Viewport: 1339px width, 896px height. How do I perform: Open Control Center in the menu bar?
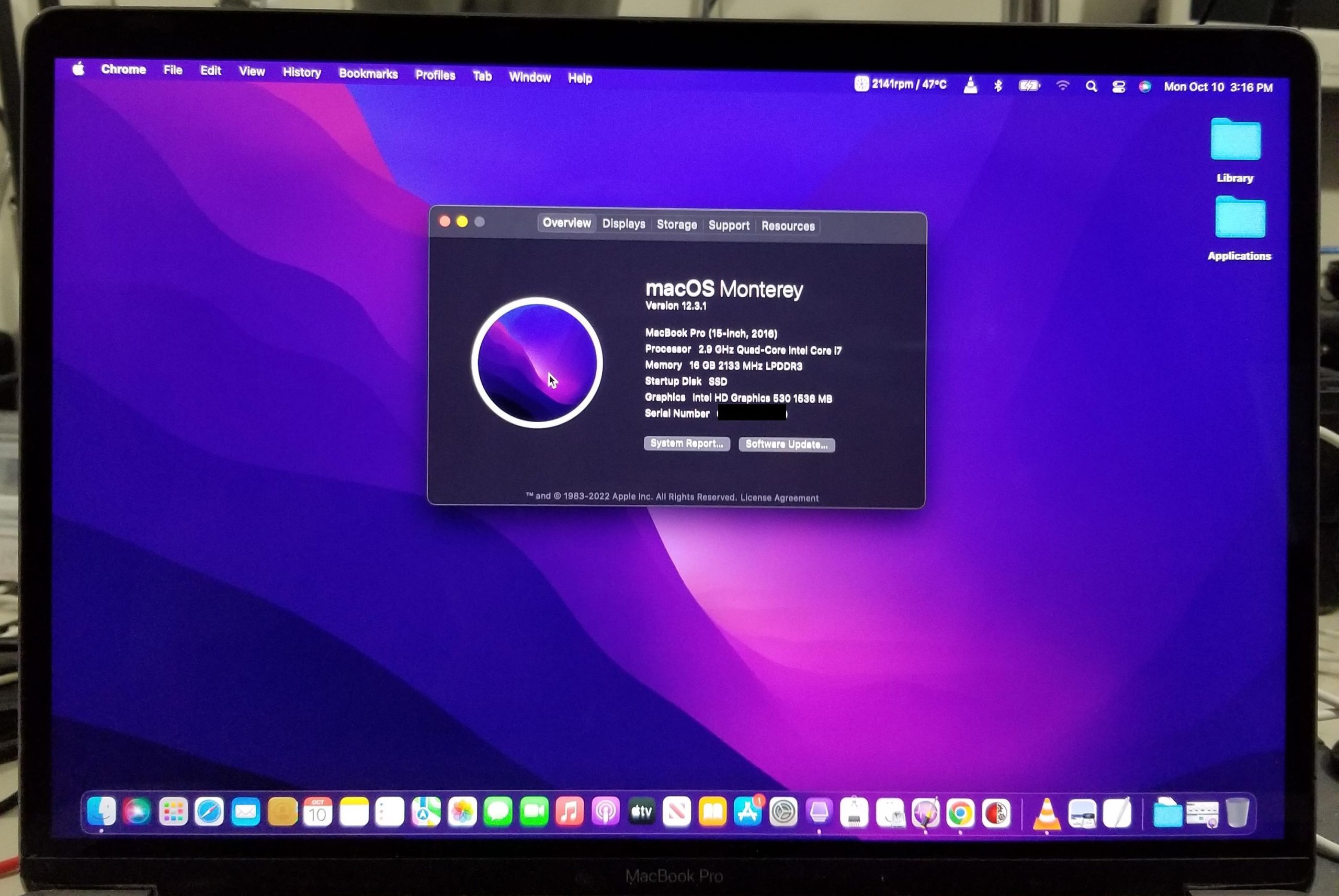(1118, 87)
